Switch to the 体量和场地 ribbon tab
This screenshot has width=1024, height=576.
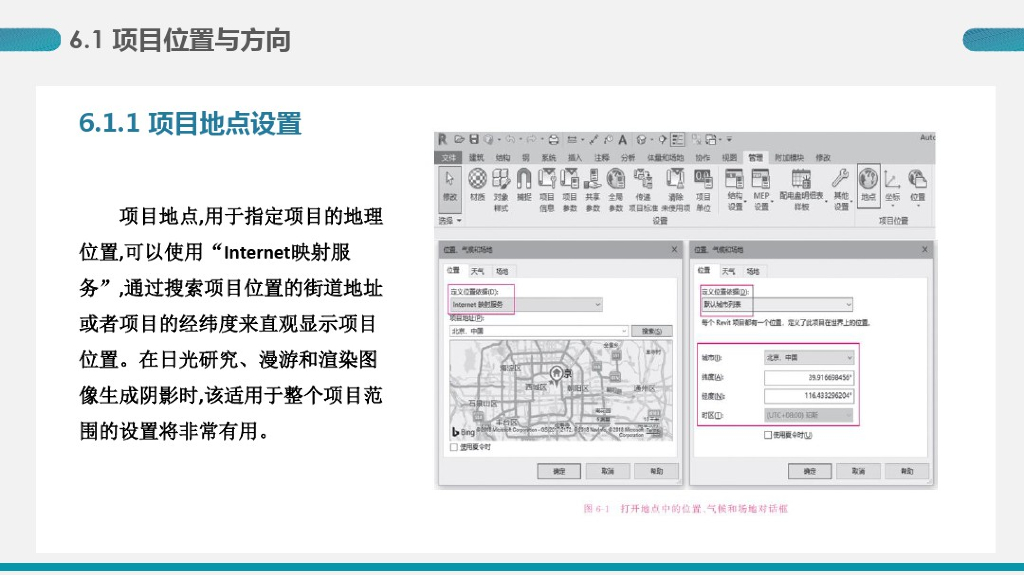(665, 157)
